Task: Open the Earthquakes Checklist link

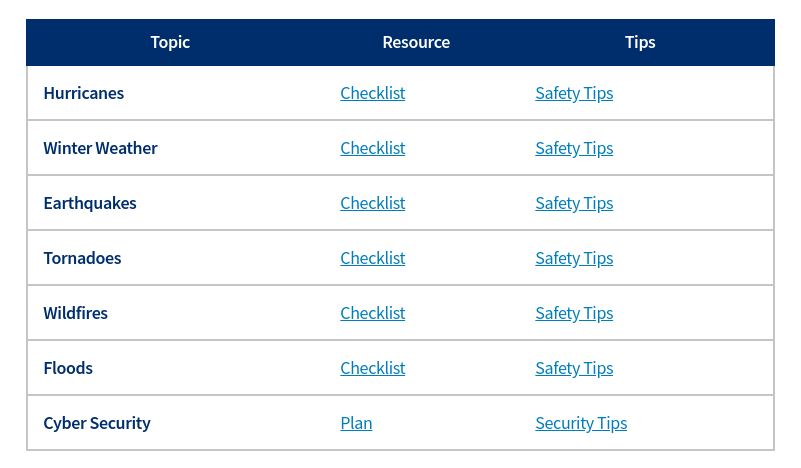Action: (372, 203)
